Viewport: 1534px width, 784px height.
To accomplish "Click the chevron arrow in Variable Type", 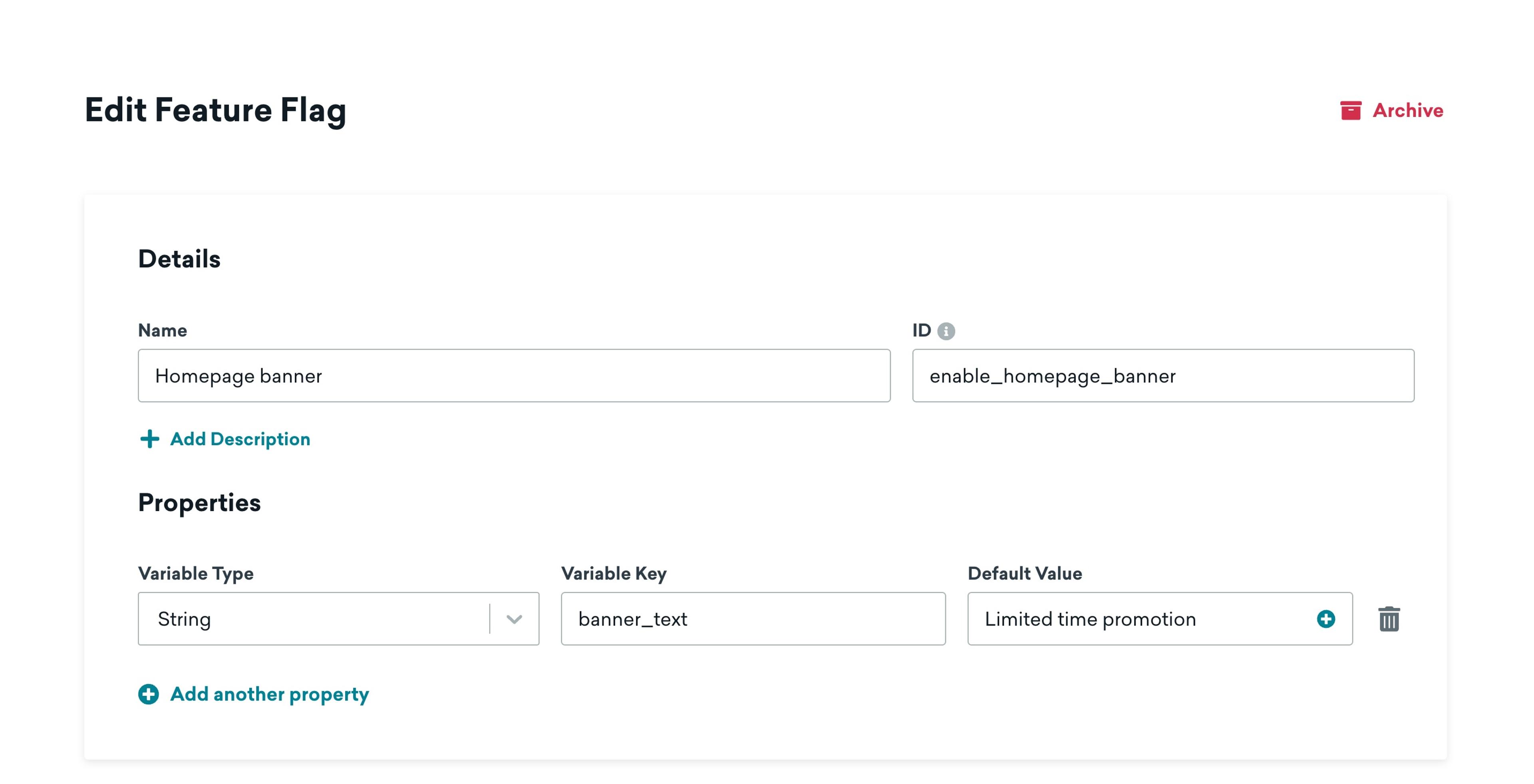I will (514, 619).
